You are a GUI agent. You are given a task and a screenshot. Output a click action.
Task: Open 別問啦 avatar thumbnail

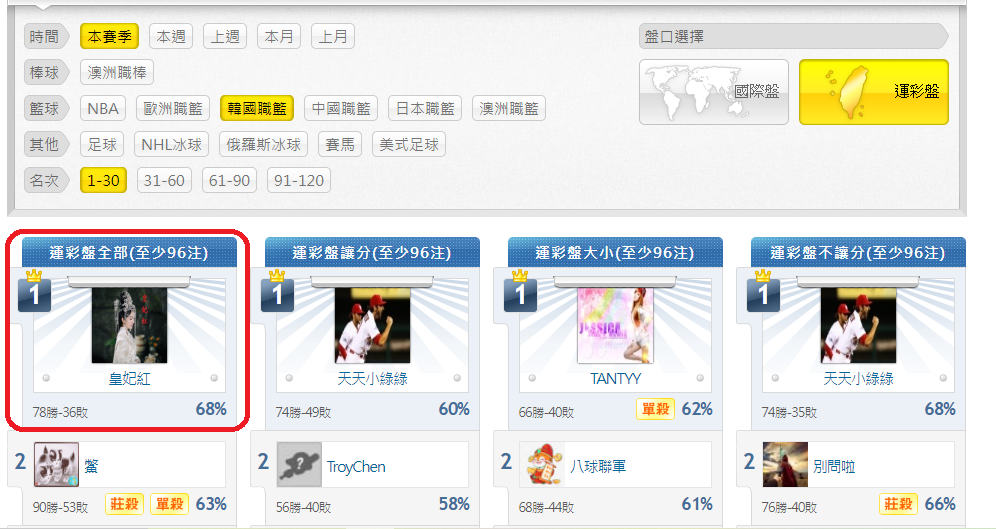(785, 465)
